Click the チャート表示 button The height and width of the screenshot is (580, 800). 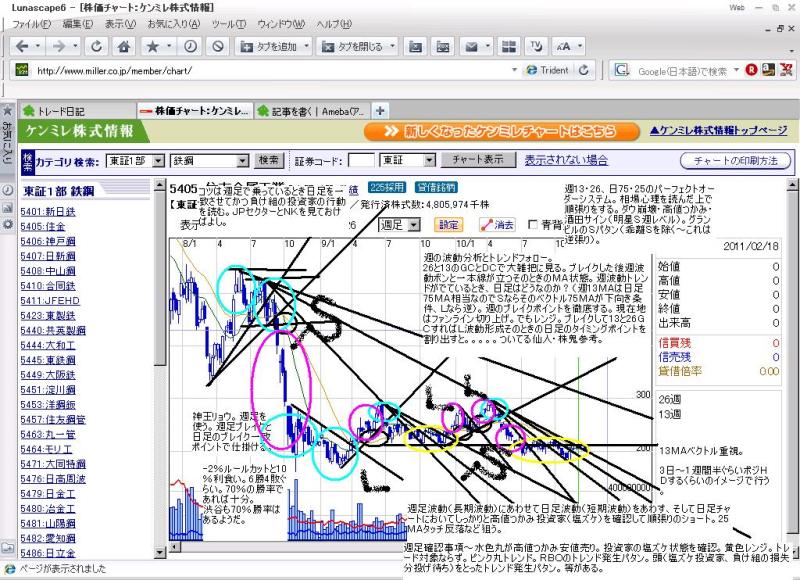click(x=478, y=160)
